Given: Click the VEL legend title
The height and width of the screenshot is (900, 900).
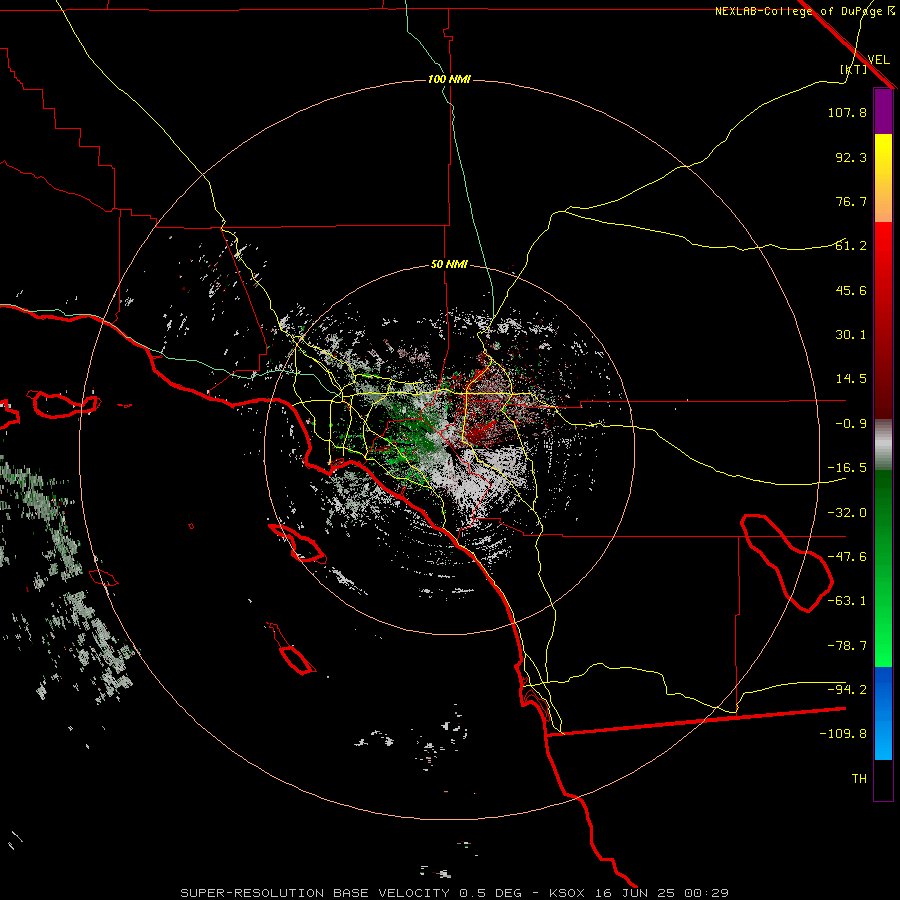Looking at the screenshot, I should click(x=878, y=59).
